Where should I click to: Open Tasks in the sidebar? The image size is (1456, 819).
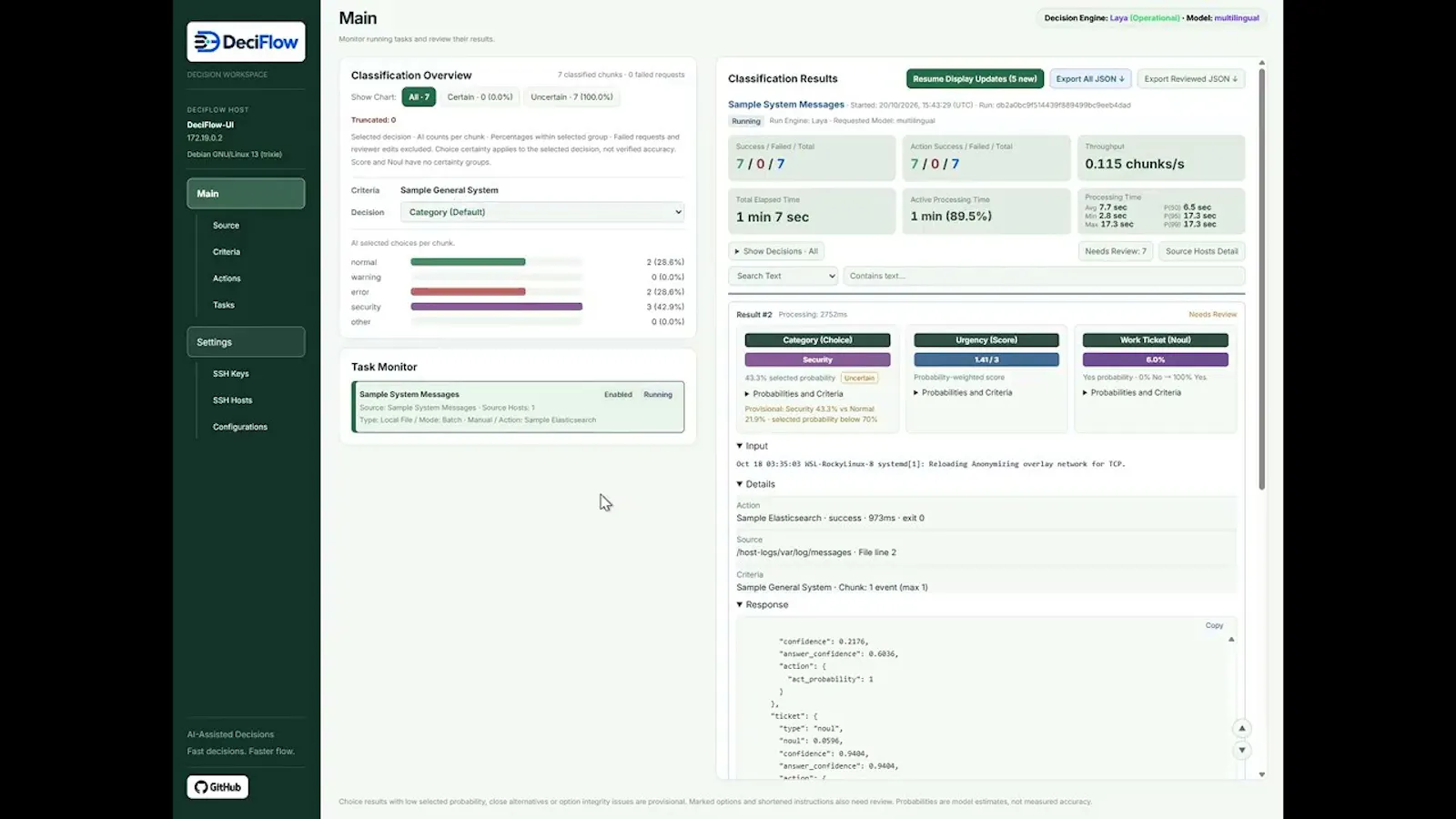pyautogui.click(x=224, y=305)
